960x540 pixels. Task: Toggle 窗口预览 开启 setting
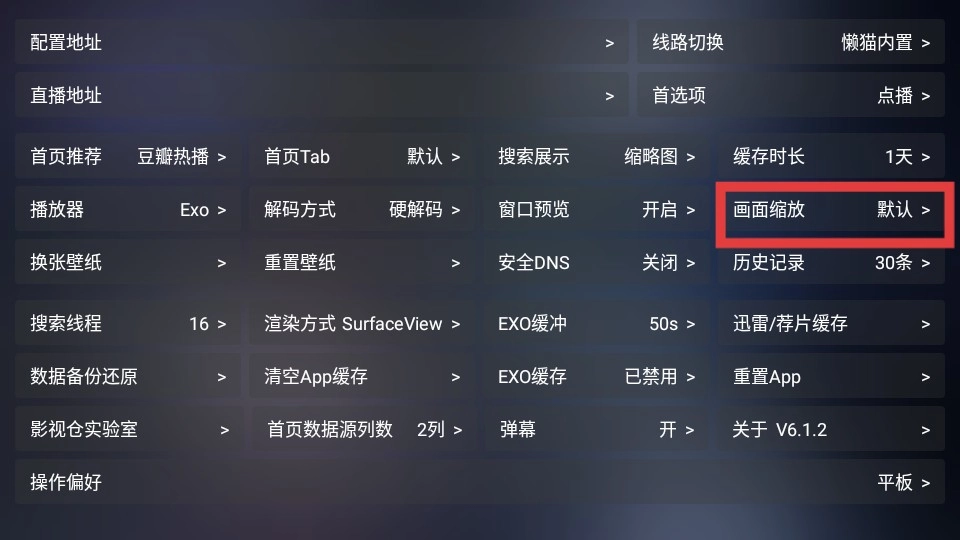(x=597, y=210)
